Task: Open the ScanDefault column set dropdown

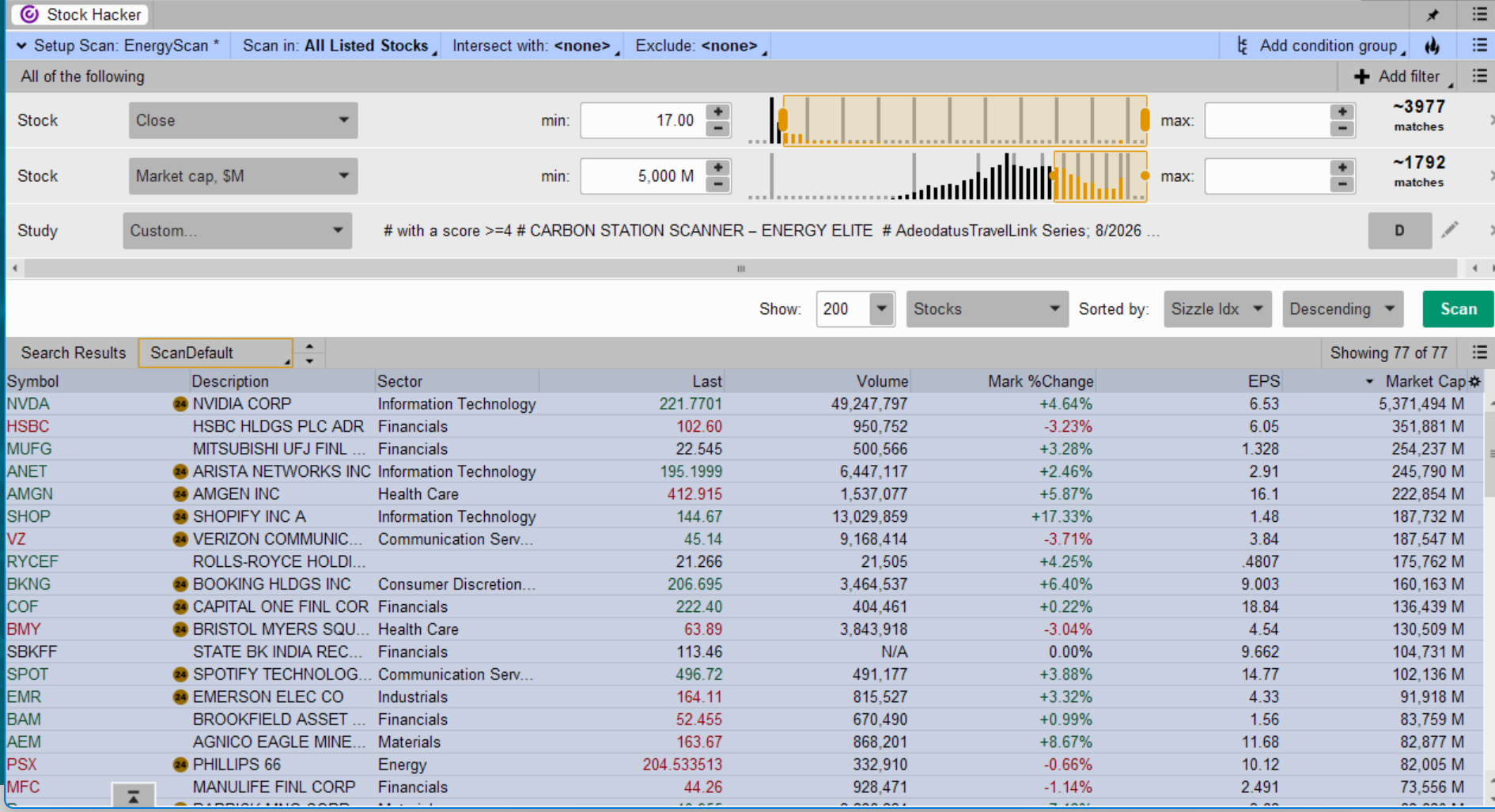Action: 215,353
